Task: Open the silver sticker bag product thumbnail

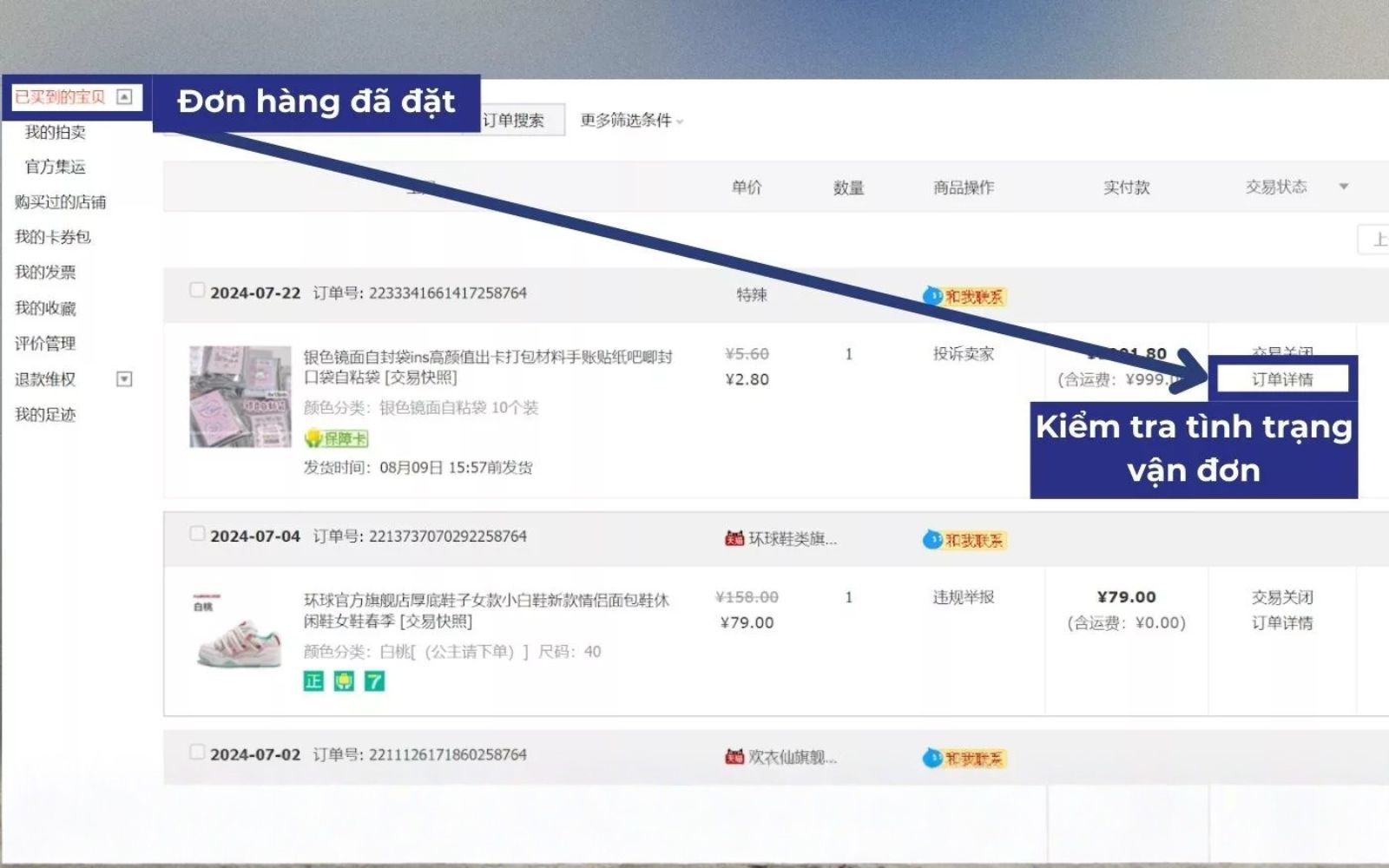Action: pyautogui.click(x=240, y=397)
